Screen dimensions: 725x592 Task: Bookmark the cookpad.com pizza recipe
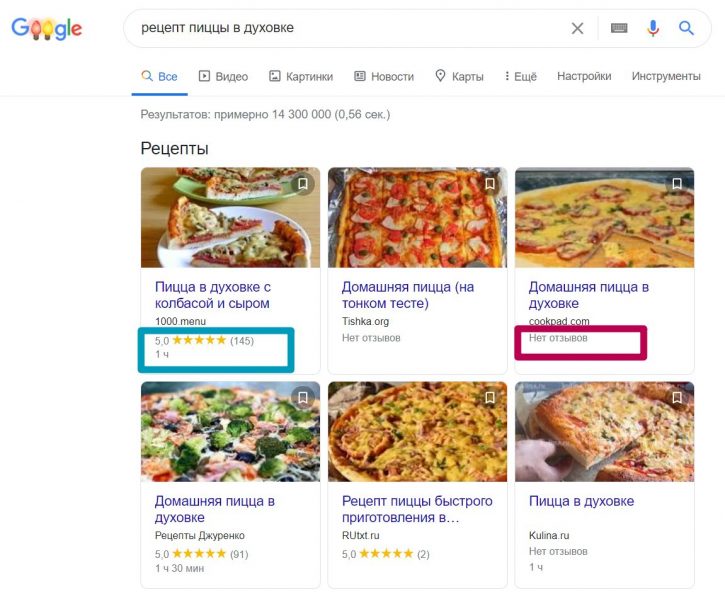click(677, 184)
